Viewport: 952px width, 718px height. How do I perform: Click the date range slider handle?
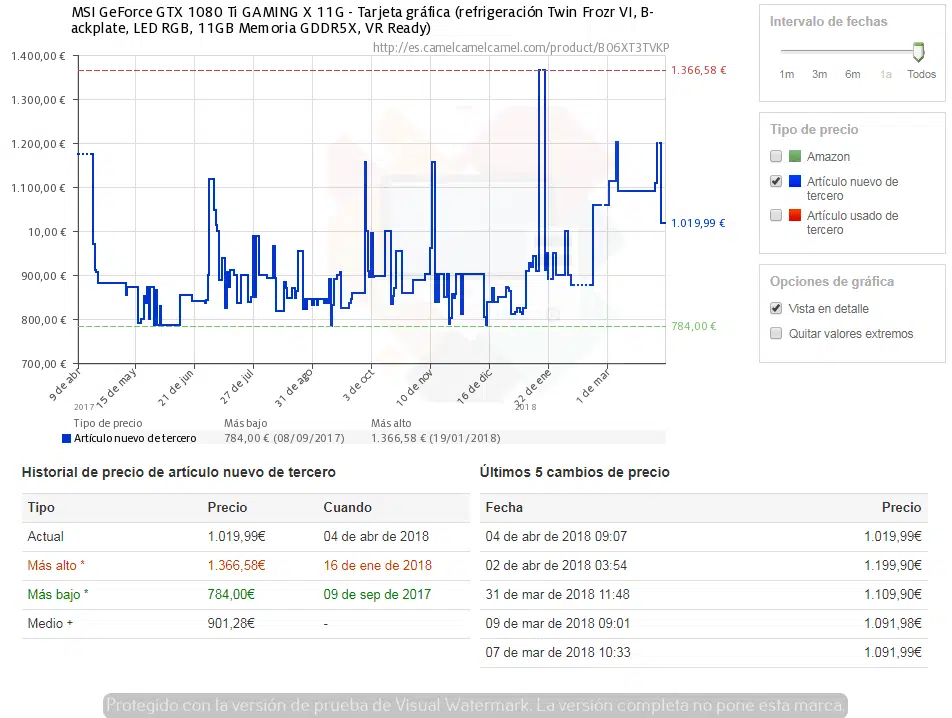pos(919,52)
